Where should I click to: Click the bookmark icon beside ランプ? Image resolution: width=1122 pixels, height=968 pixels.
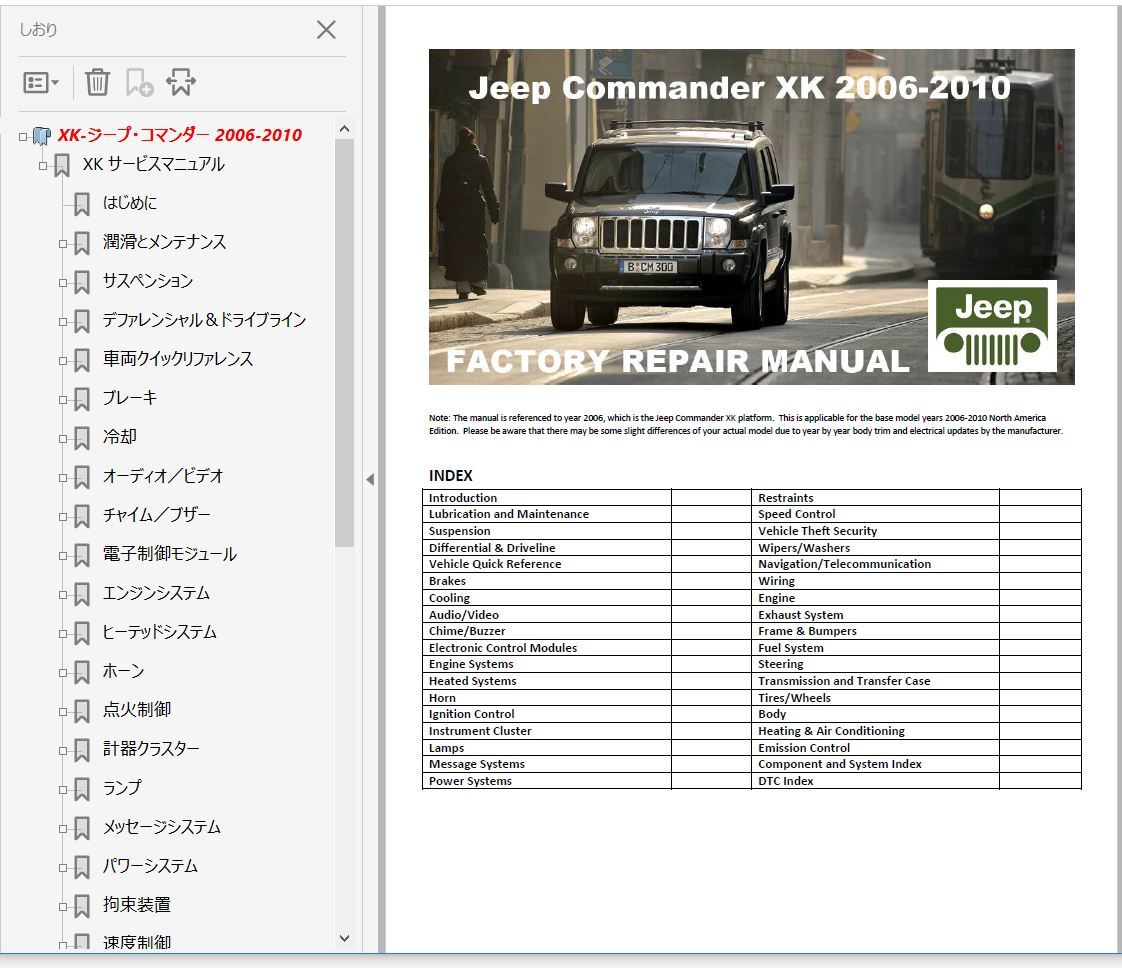(82, 789)
